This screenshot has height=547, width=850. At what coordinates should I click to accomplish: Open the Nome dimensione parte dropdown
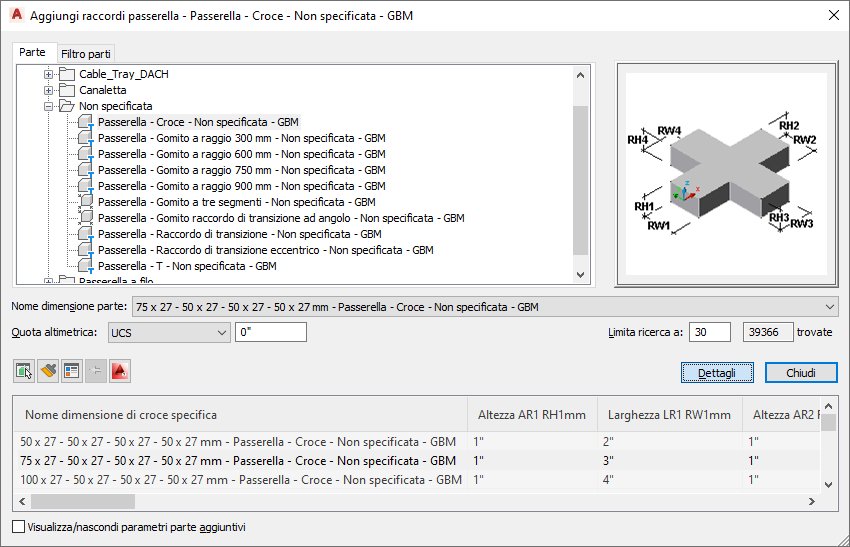(x=829, y=307)
